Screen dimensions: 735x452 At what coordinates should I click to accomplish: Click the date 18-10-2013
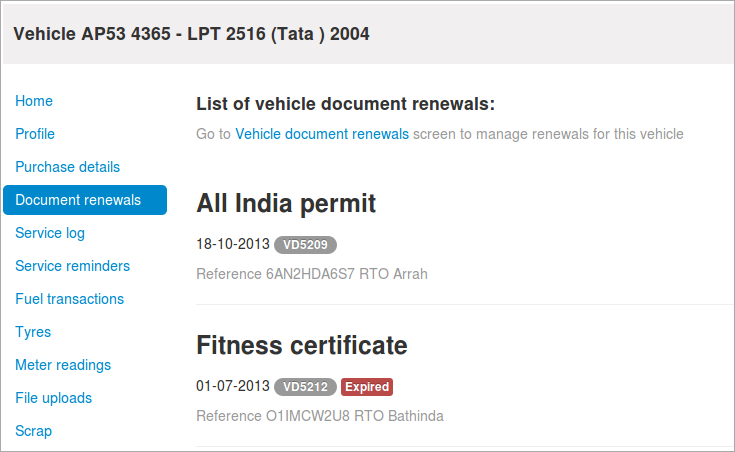233,244
